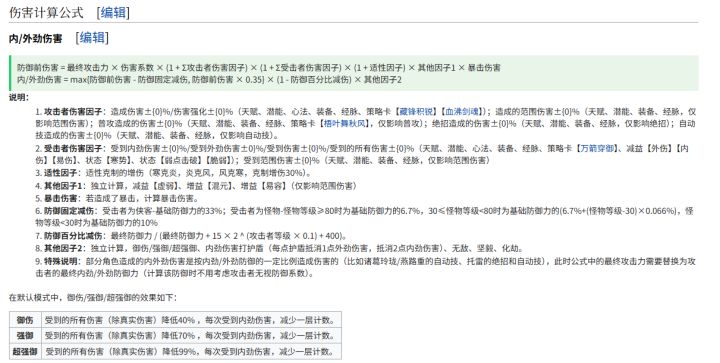Click the bold 防御百分比减伤 term
The width and height of the screenshot is (720, 363).
(73, 236)
